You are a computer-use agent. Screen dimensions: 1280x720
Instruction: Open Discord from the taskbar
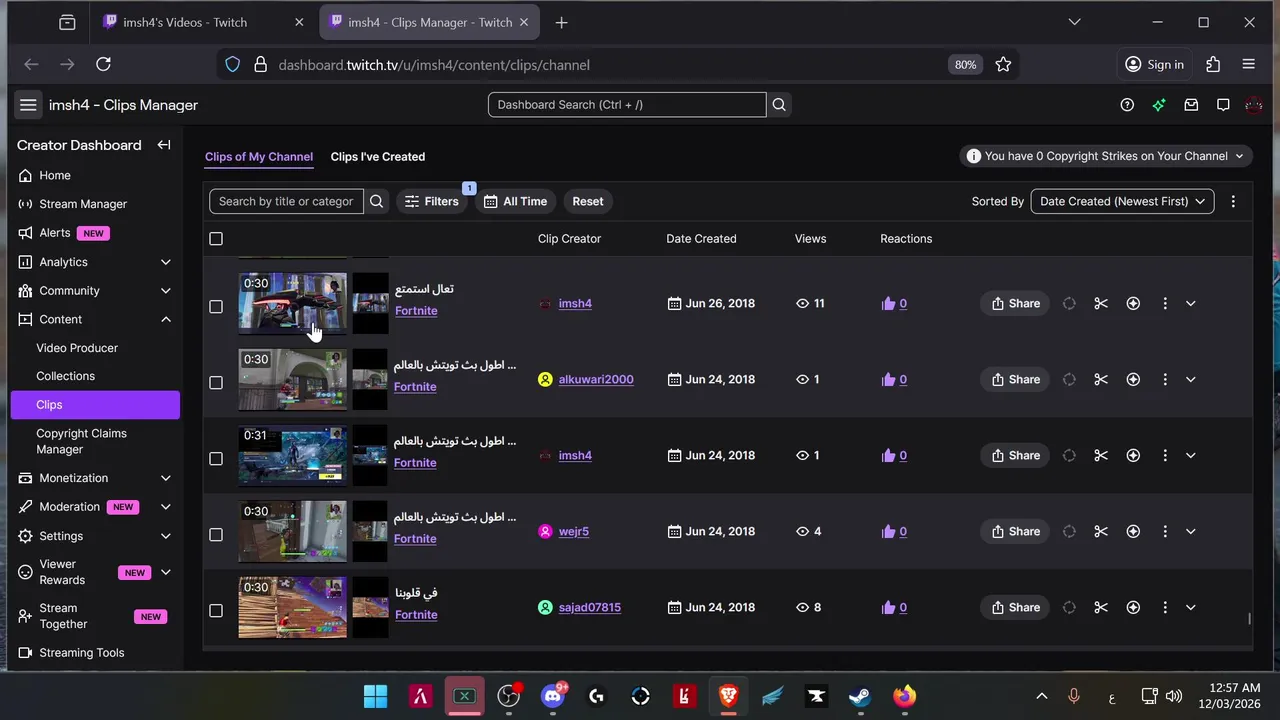pyautogui.click(x=553, y=696)
